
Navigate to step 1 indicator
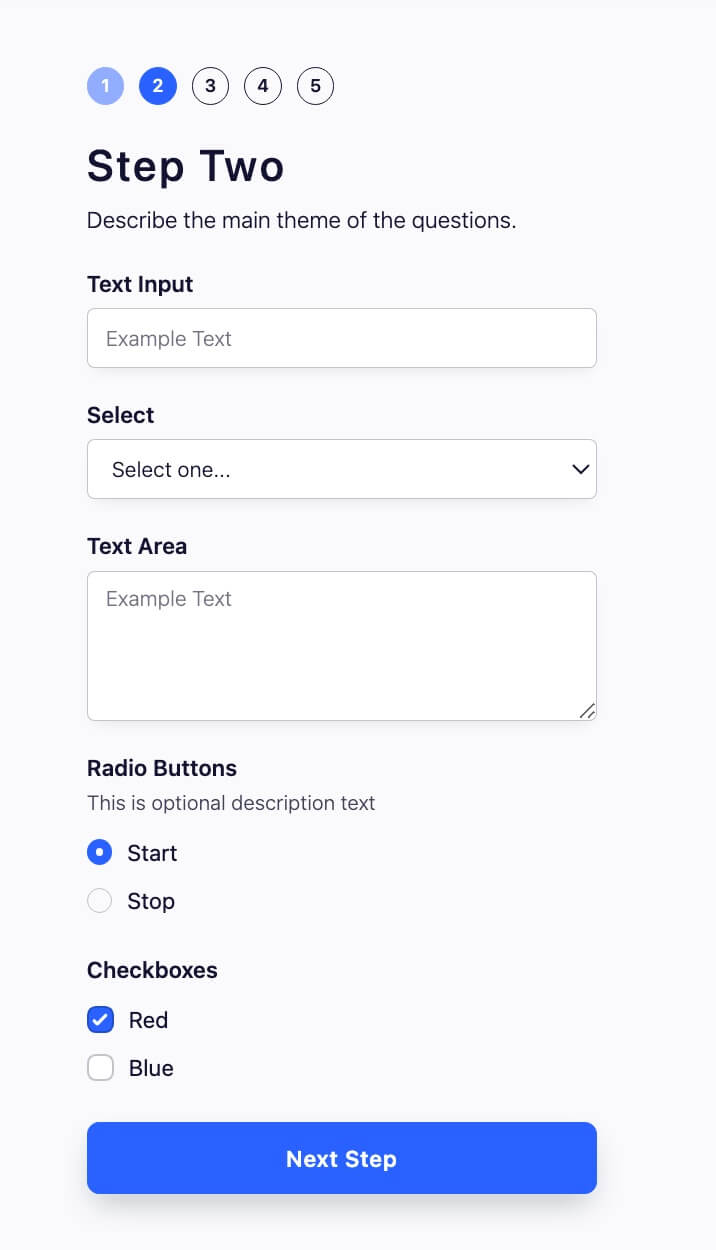(105, 86)
